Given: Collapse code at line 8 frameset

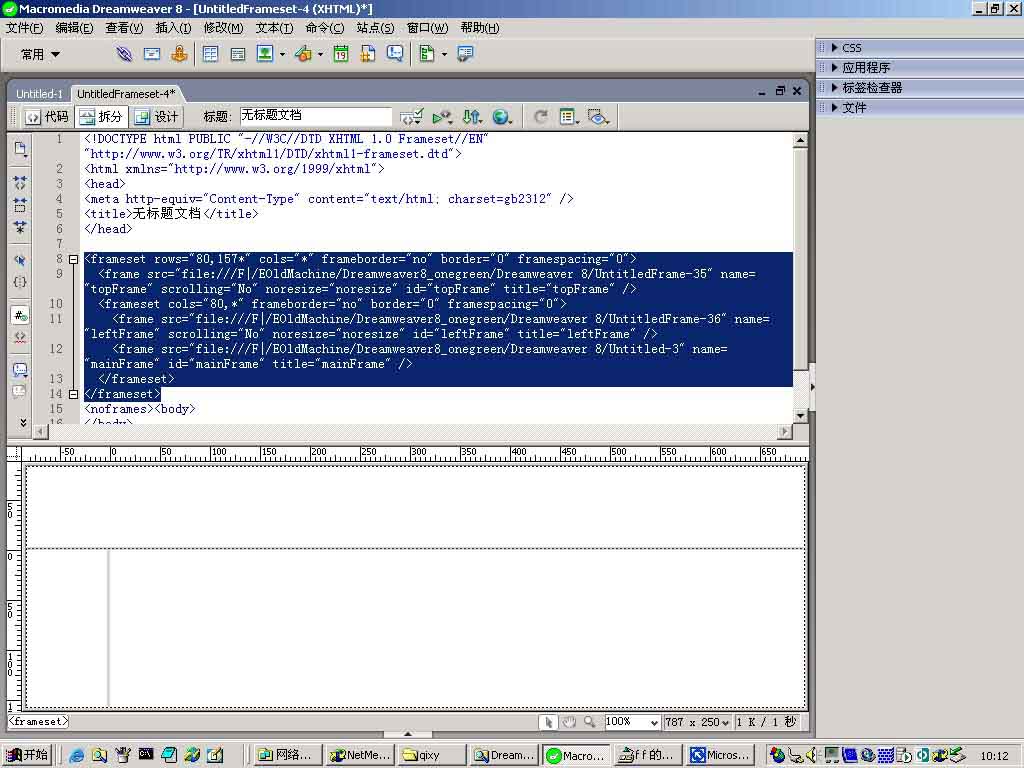Looking at the screenshot, I should [73, 259].
